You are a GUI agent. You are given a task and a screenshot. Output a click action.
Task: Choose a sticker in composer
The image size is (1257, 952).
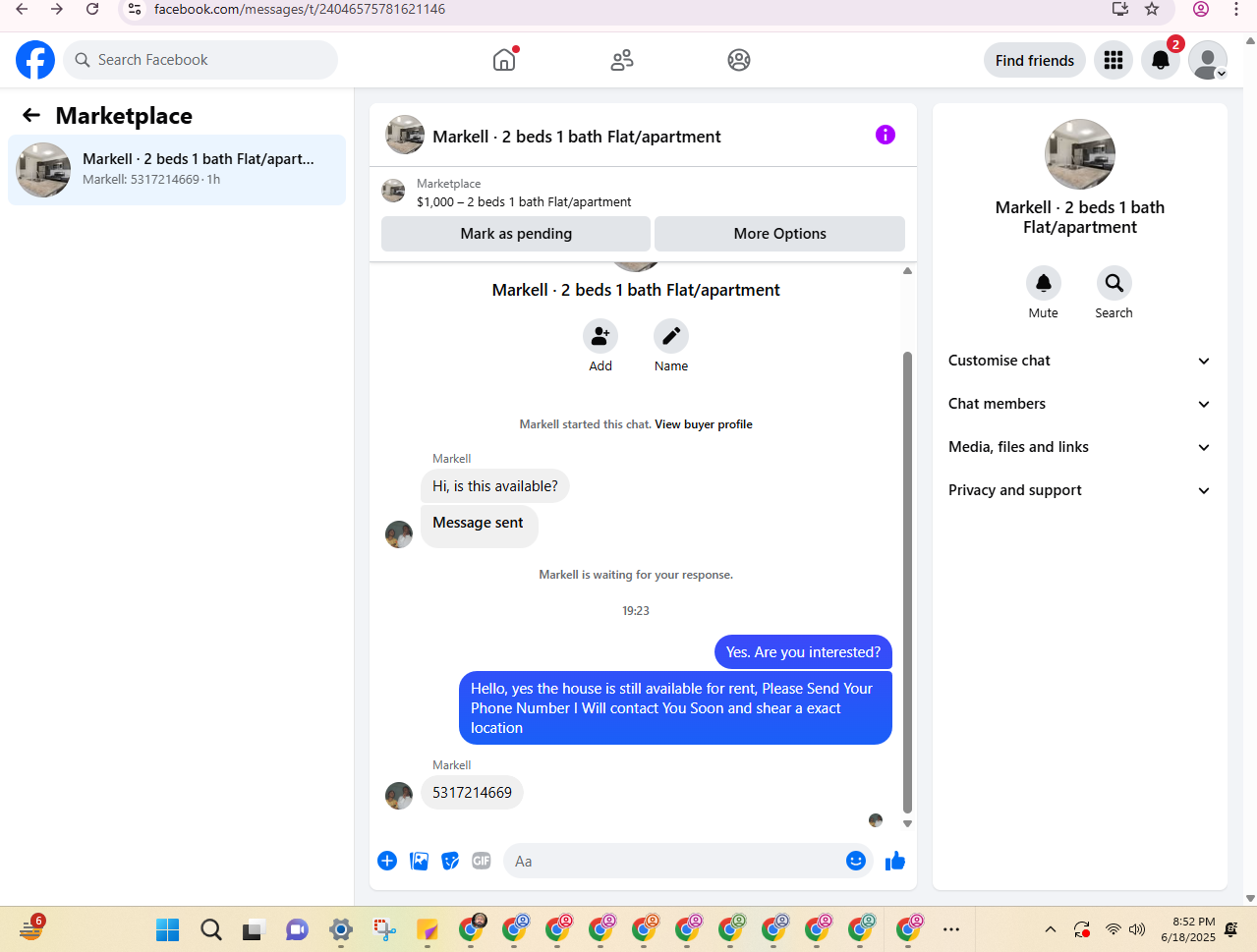coord(451,861)
